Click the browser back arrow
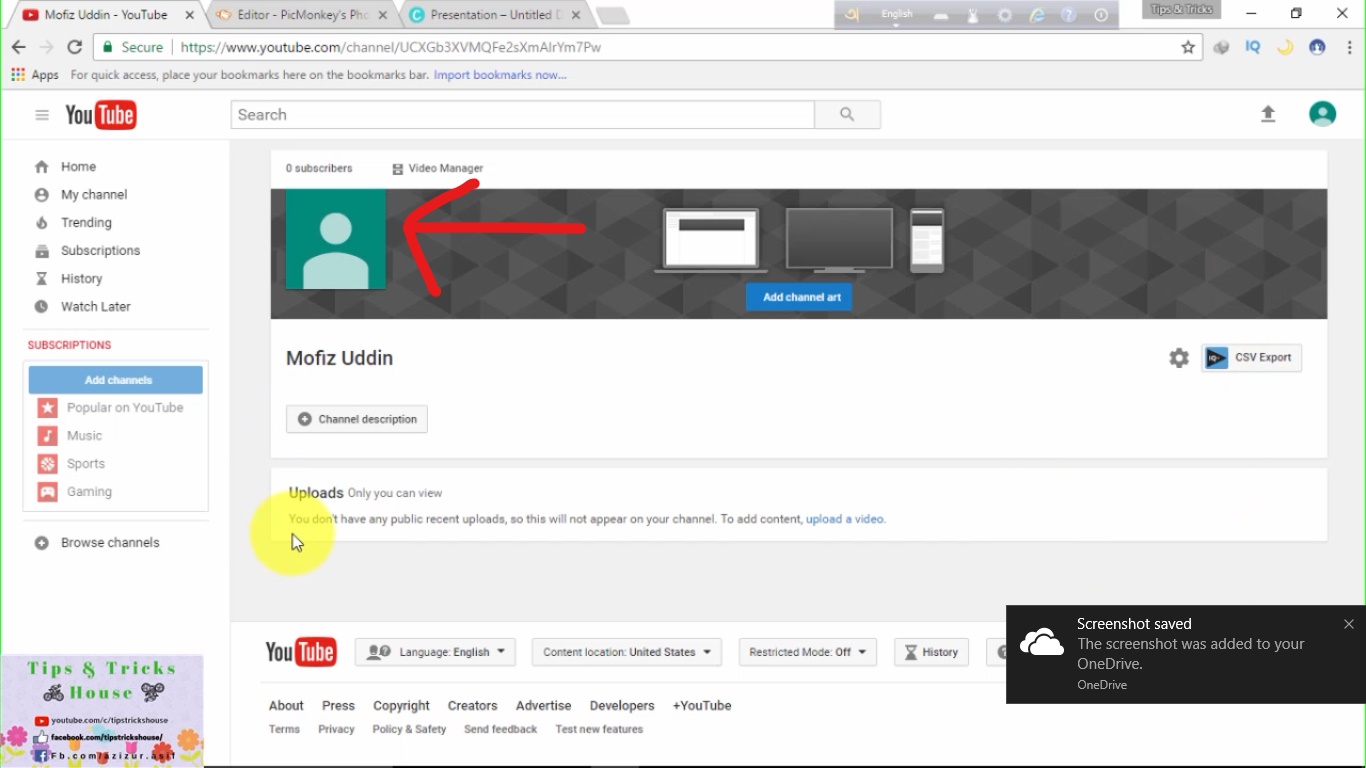The height and width of the screenshot is (768, 1366). coord(18,47)
